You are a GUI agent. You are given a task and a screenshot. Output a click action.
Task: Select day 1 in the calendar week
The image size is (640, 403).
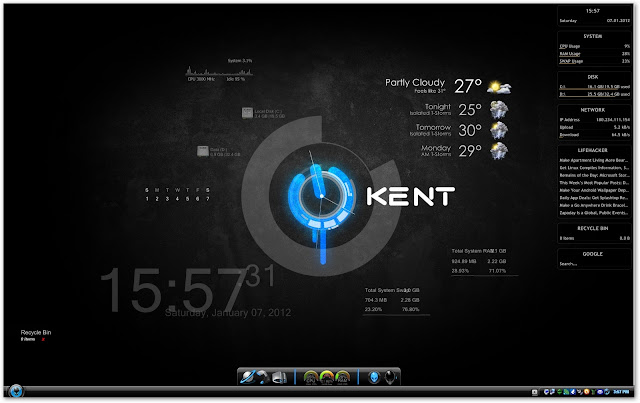147,199
